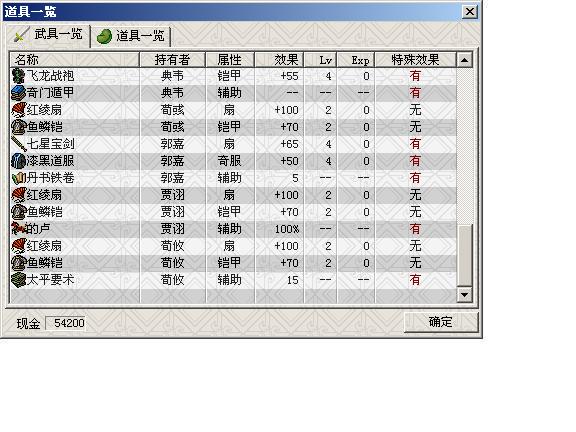The height and width of the screenshot is (432, 576).
Task: Switch to the 武具一览 tab
Action: click(x=49, y=35)
